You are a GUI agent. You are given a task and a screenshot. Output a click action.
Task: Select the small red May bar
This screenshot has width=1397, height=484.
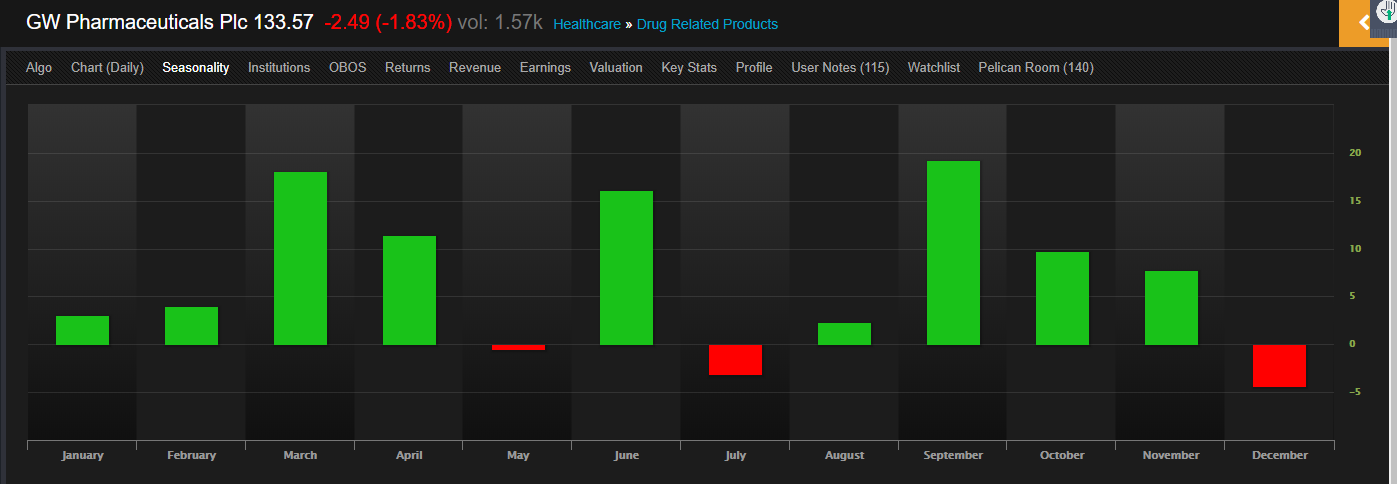(x=518, y=347)
